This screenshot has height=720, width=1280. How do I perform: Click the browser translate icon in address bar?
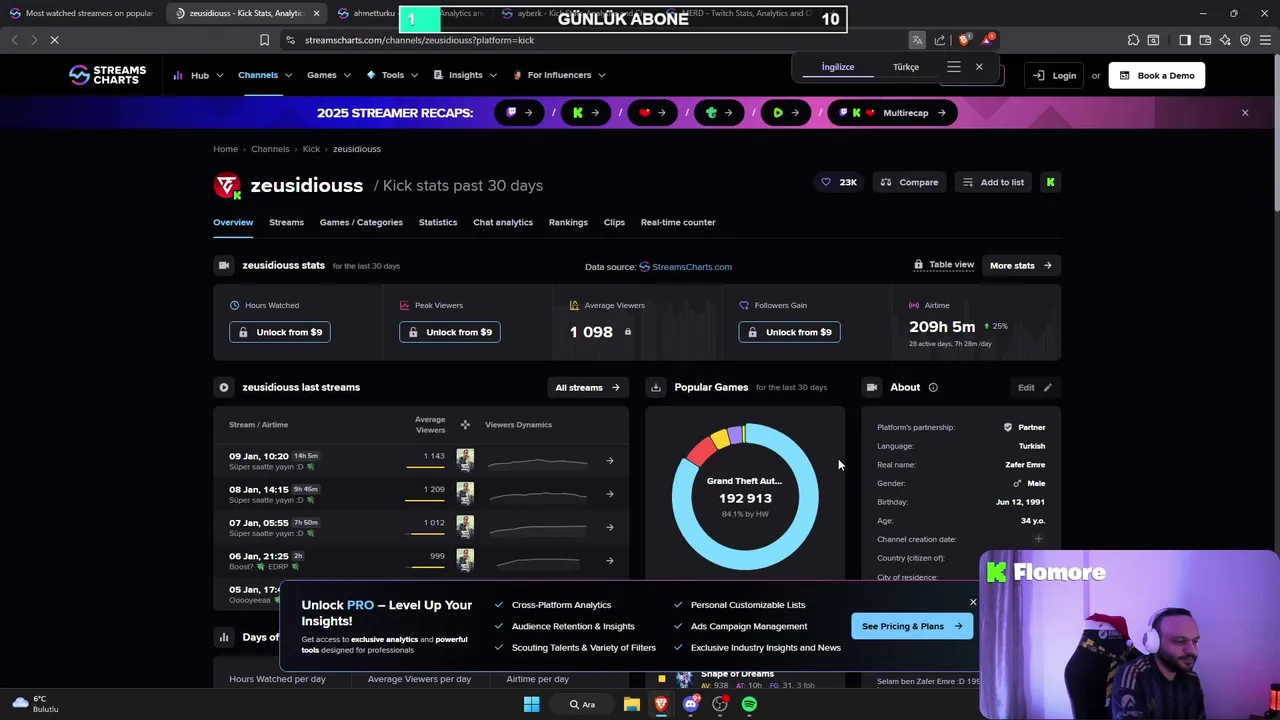[x=916, y=40]
